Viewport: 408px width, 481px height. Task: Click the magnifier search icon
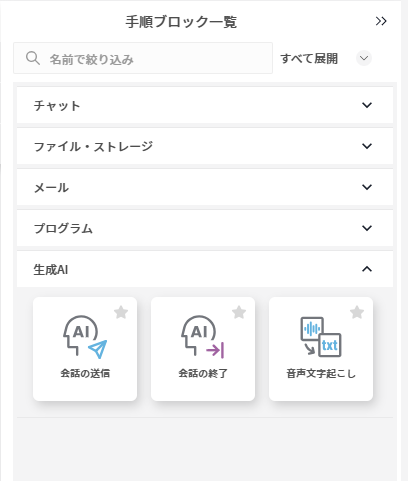(33, 58)
